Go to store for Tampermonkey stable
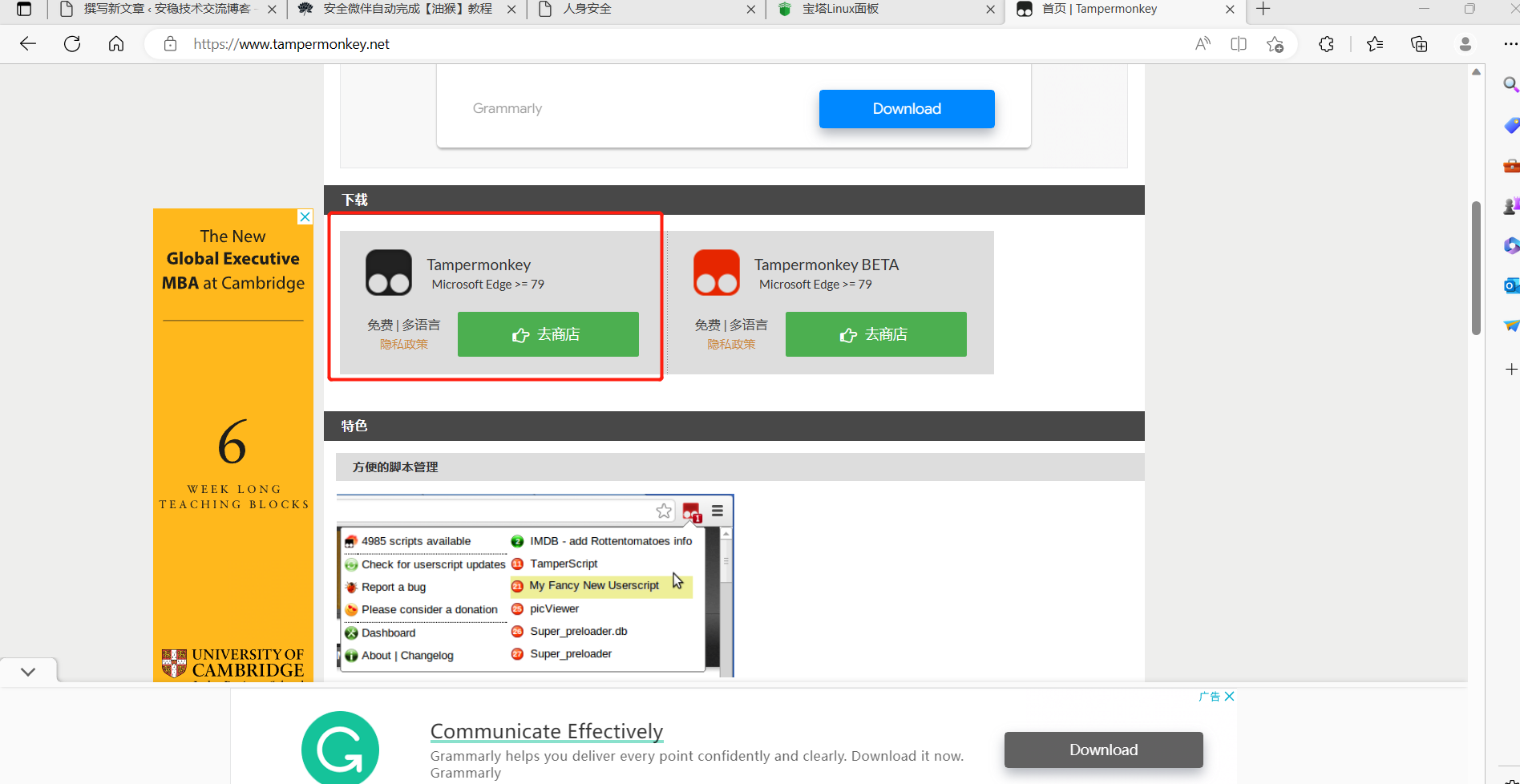This screenshot has width=1520, height=784. (548, 334)
